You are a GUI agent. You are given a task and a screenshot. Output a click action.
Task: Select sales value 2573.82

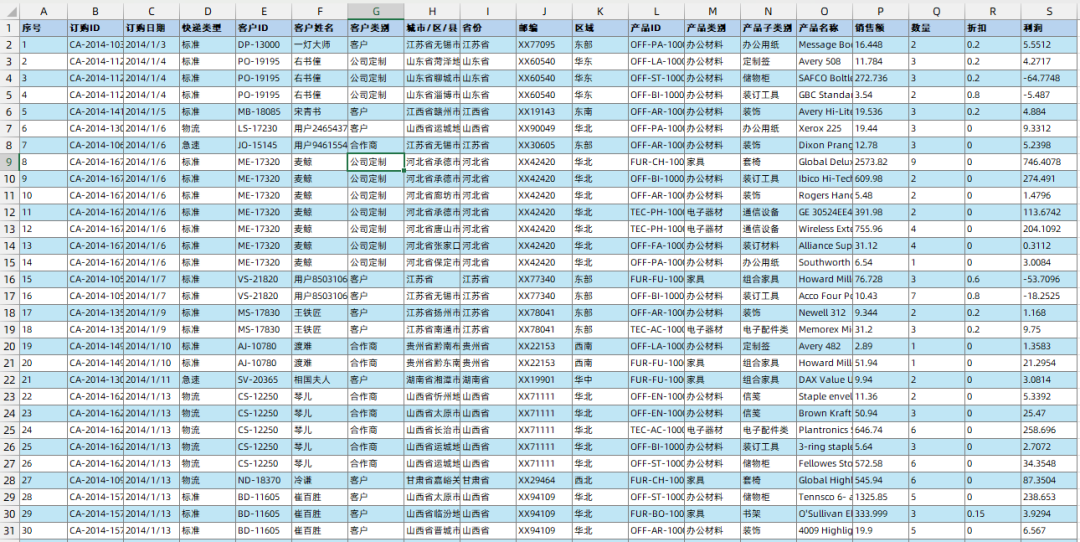[x=880, y=162]
